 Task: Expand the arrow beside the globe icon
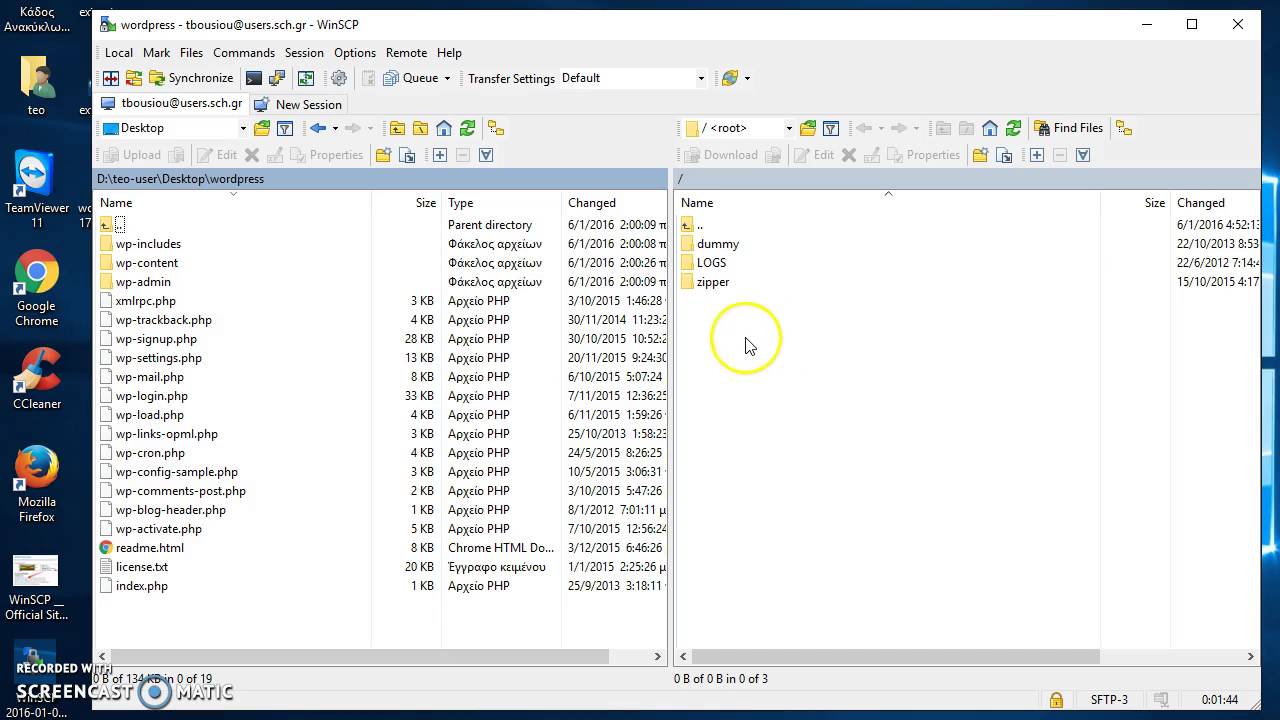pos(747,78)
